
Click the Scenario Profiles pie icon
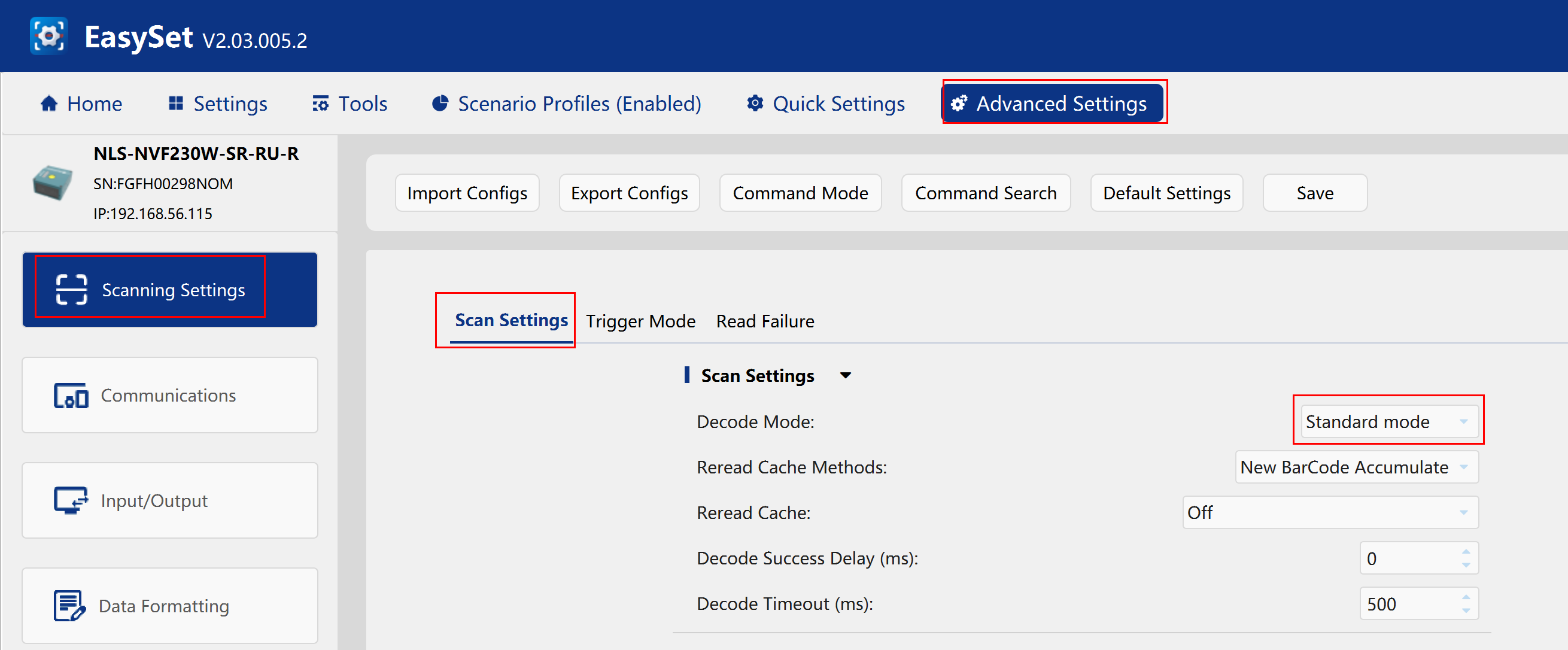tap(440, 104)
